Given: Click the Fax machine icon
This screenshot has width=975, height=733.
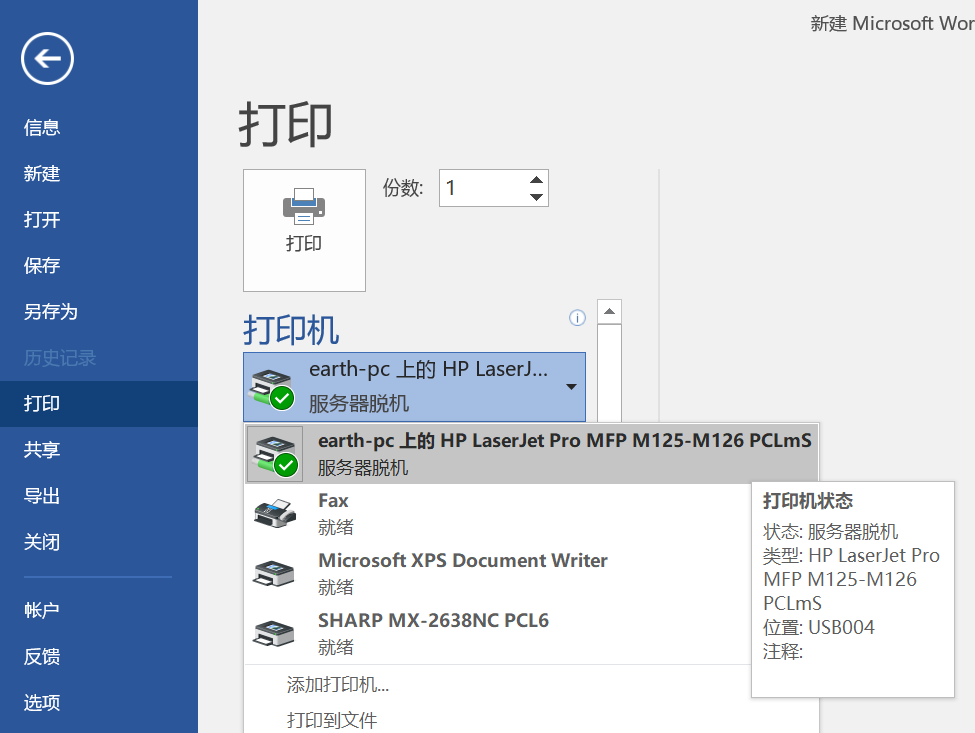Looking at the screenshot, I should pos(274,514).
